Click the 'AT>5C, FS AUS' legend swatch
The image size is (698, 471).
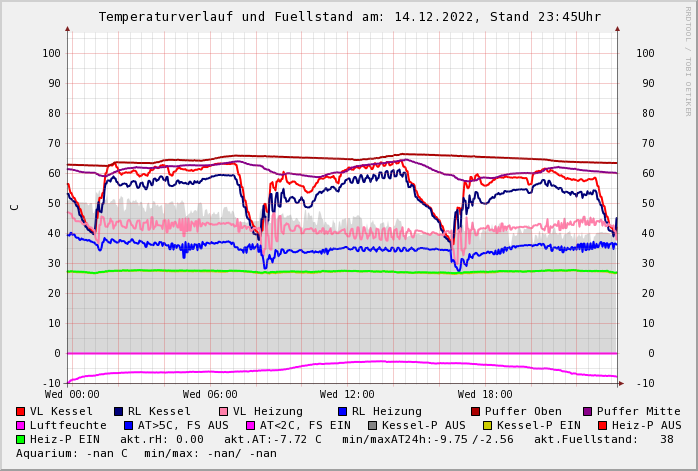tap(128, 425)
